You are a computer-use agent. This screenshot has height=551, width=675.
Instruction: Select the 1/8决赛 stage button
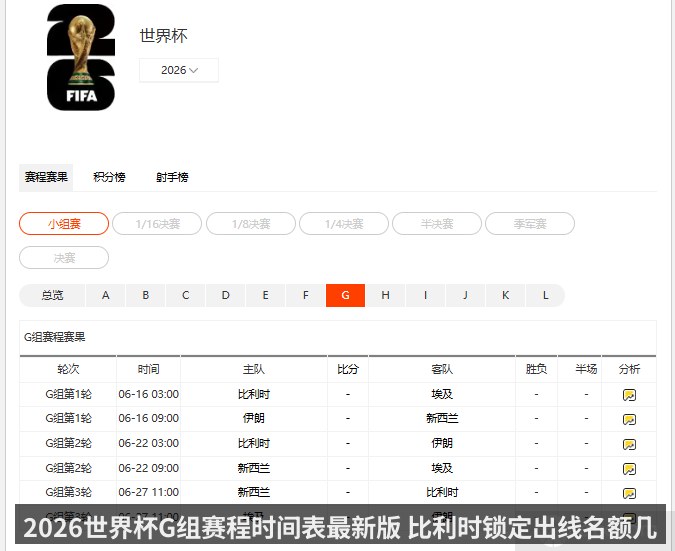[251, 224]
